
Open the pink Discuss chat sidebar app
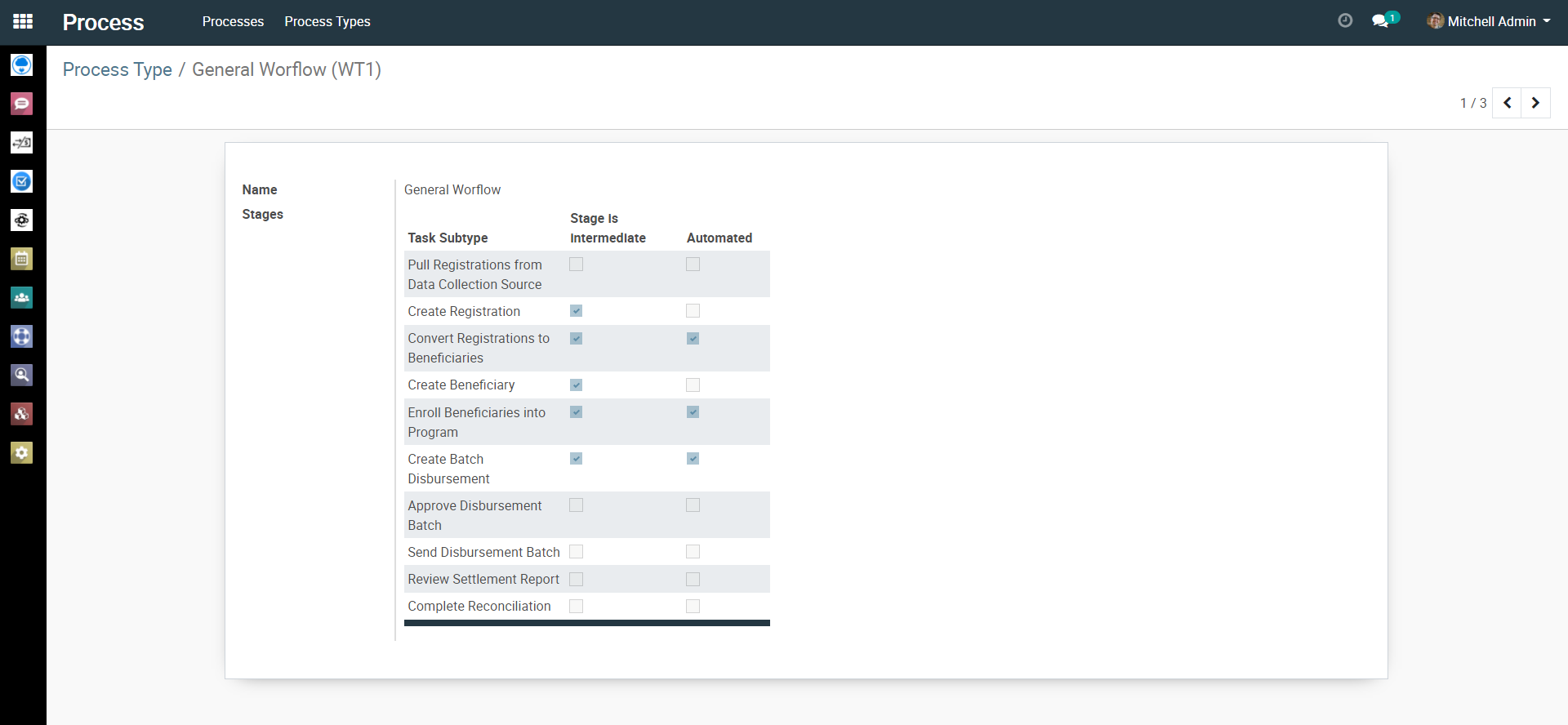click(x=22, y=104)
